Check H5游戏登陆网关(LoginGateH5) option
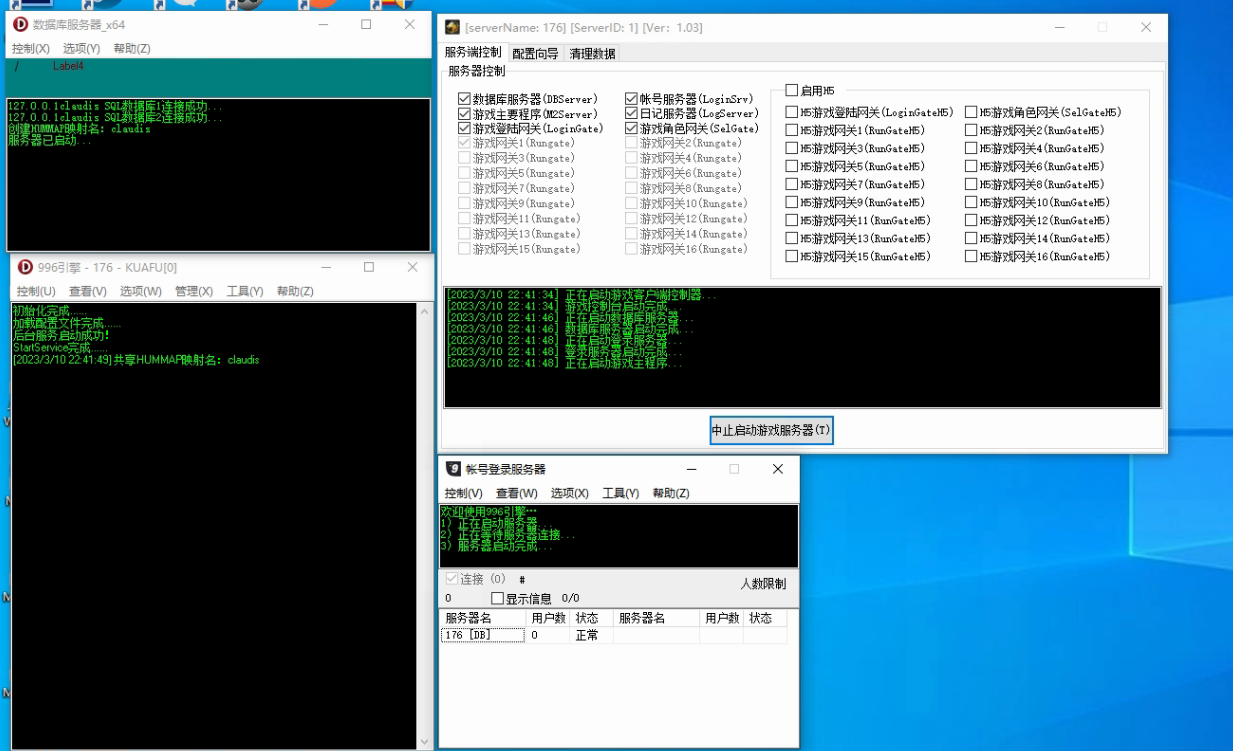 pyautogui.click(x=792, y=113)
